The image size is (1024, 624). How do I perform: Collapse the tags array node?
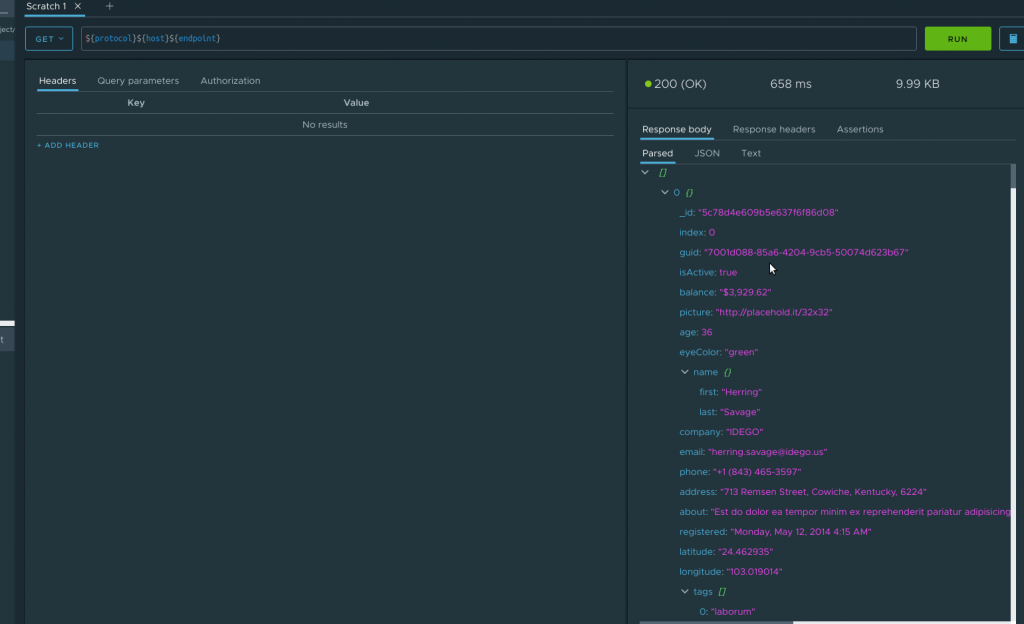[684, 591]
